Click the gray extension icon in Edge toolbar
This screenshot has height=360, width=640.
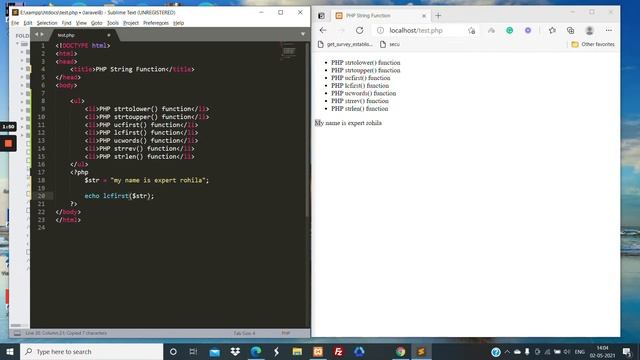[491, 30]
